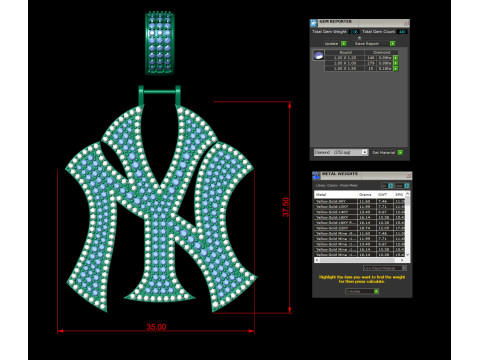Click the Metal column header
Viewport: 480px width, 360px height.
point(336,194)
